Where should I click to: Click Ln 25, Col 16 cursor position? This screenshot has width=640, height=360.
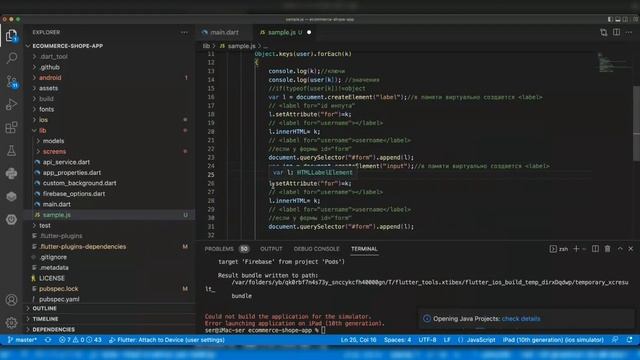point(358,340)
